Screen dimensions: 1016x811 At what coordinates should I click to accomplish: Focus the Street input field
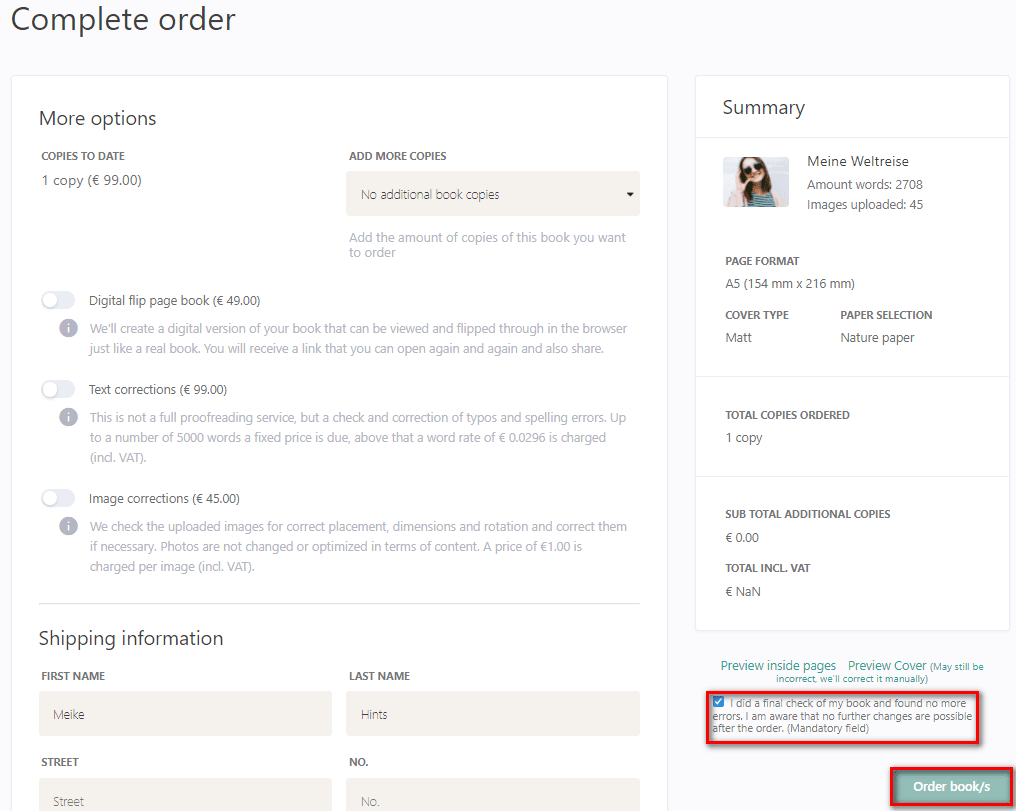[185, 795]
